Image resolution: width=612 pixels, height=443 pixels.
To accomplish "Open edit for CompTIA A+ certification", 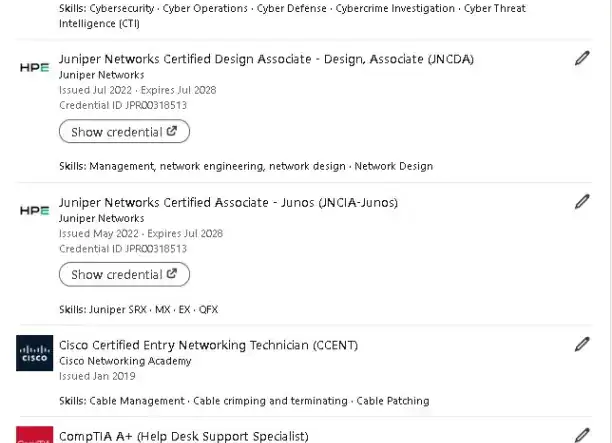I will click(x=582, y=435).
